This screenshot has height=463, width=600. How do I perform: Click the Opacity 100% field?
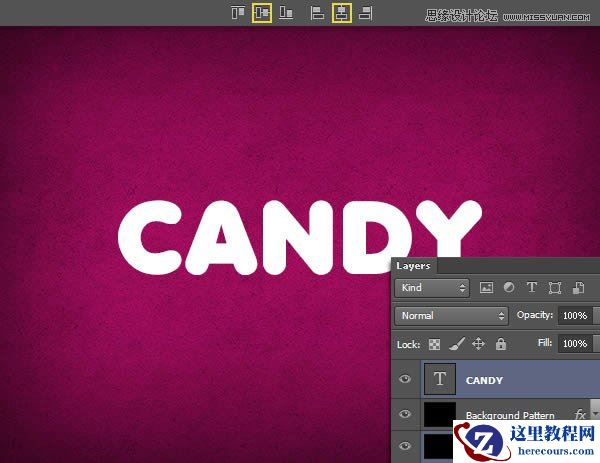click(x=575, y=316)
